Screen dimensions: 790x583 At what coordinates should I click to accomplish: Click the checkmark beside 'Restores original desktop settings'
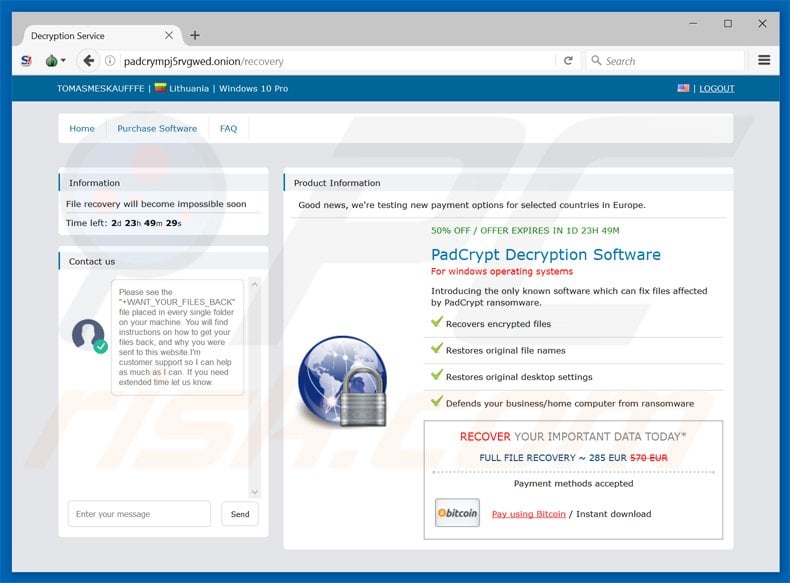pyautogui.click(x=437, y=375)
